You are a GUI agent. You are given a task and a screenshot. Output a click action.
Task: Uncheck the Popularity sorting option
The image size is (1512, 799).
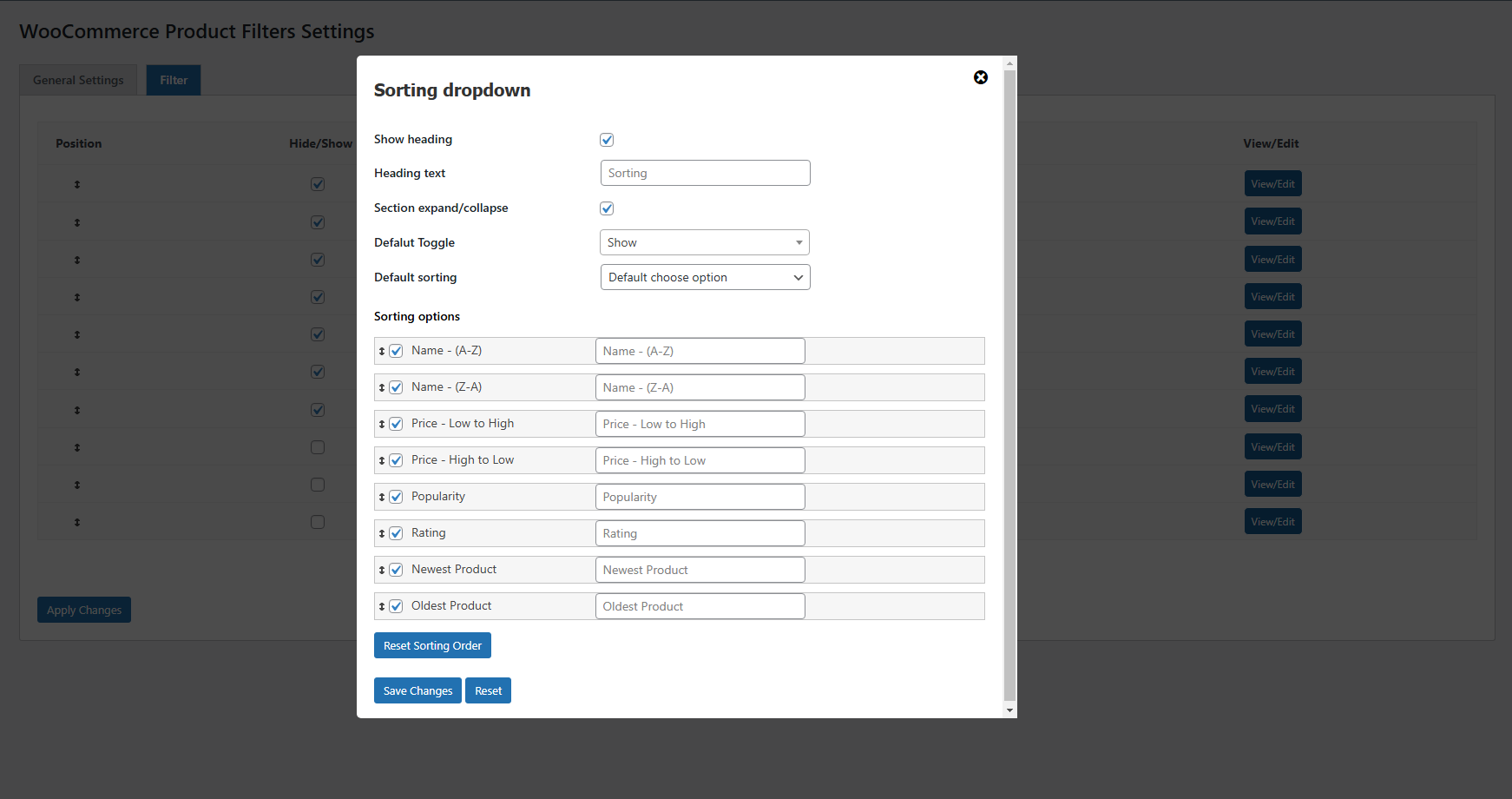click(x=396, y=497)
